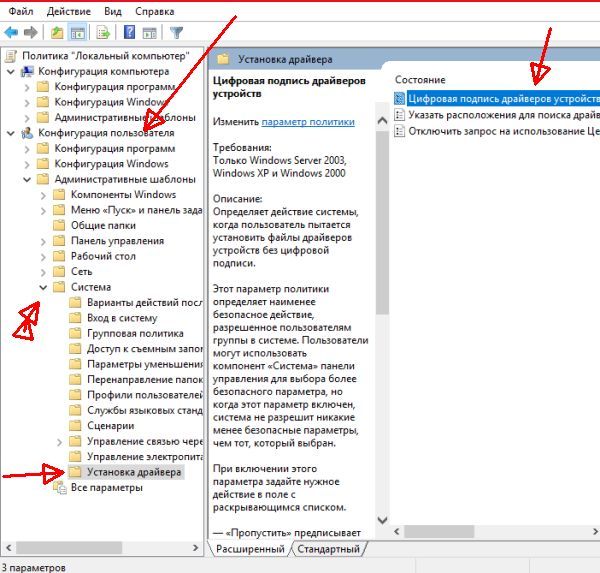Expand user Конфигурация программ node
The height and width of the screenshot is (573, 600).
coord(27,149)
